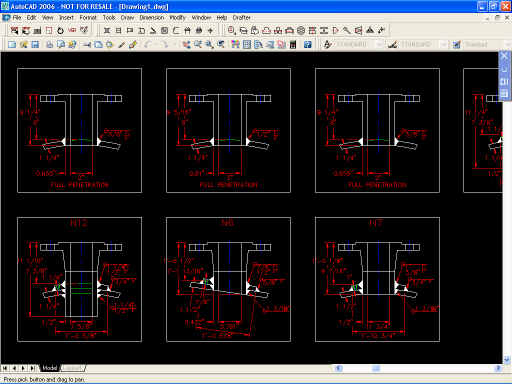Open the table style Standard dropdown

point(507,44)
